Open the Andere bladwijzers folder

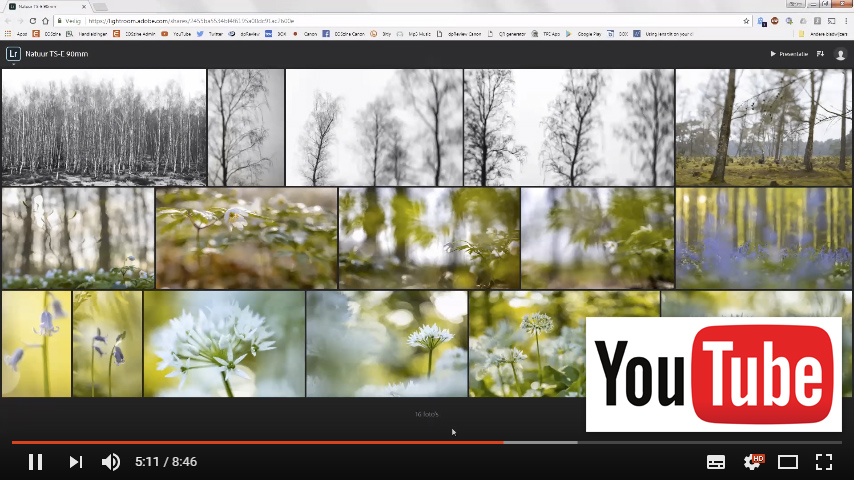[826, 34]
